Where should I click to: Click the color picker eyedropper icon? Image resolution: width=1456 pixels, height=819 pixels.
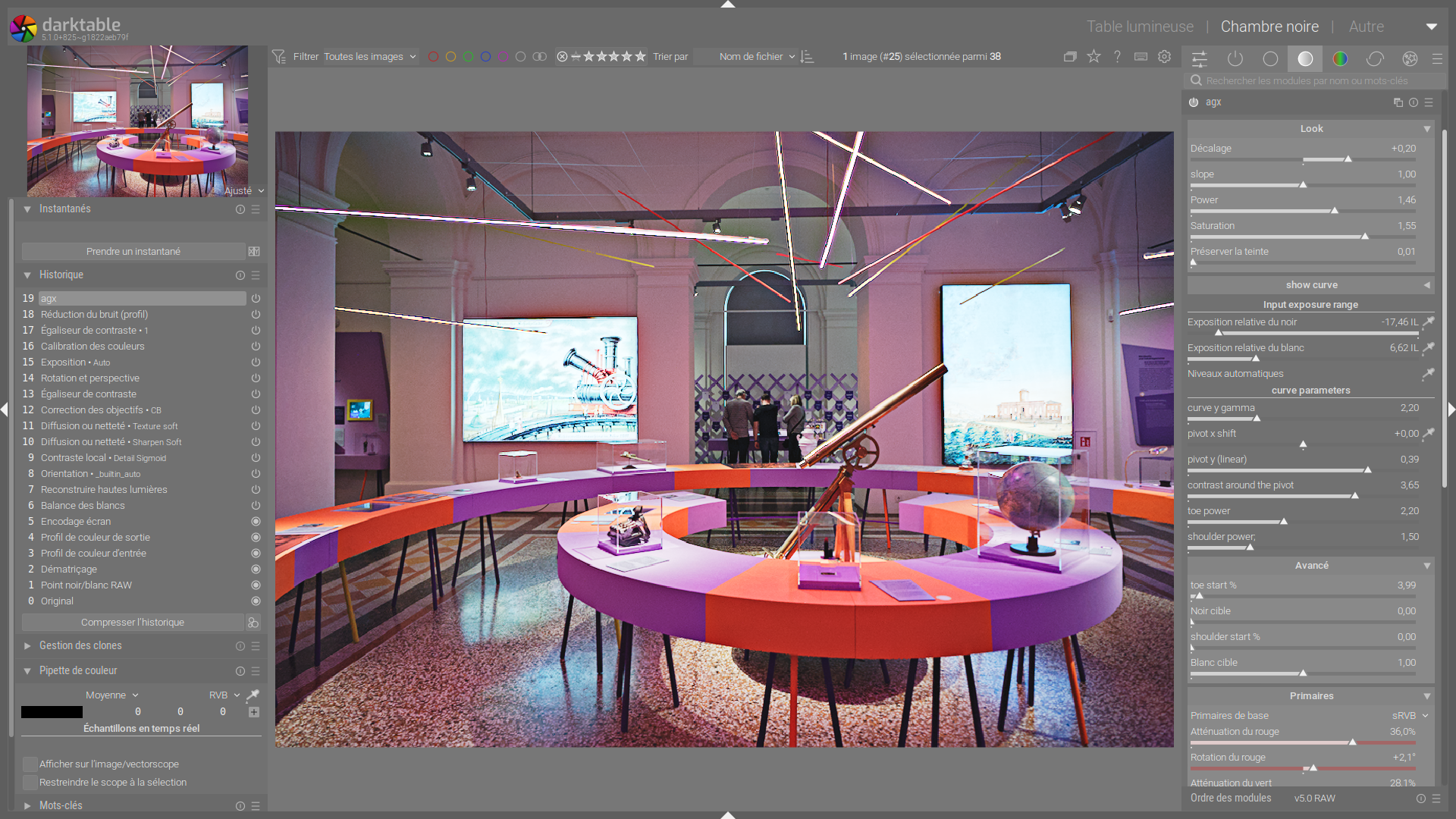(x=253, y=695)
